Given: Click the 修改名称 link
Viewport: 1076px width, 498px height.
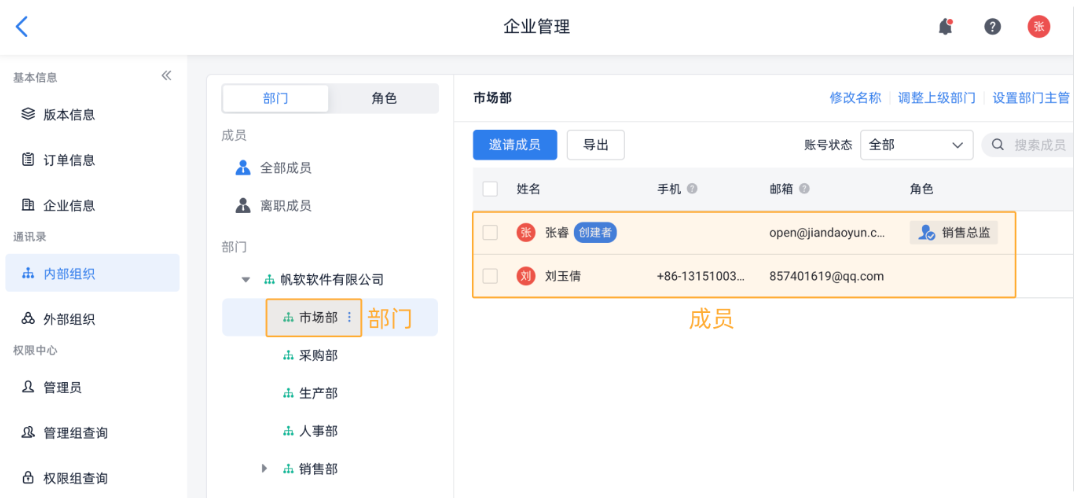Looking at the screenshot, I should coord(855,98).
